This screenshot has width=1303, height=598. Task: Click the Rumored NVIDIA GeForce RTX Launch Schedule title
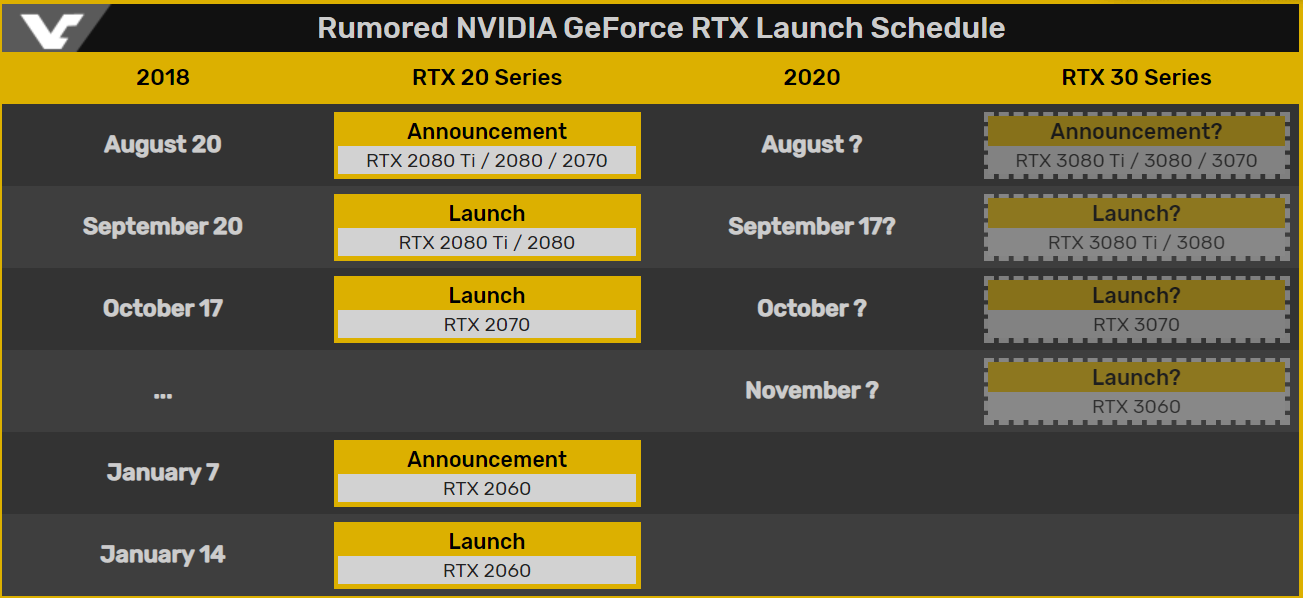[x=661, y=28]
